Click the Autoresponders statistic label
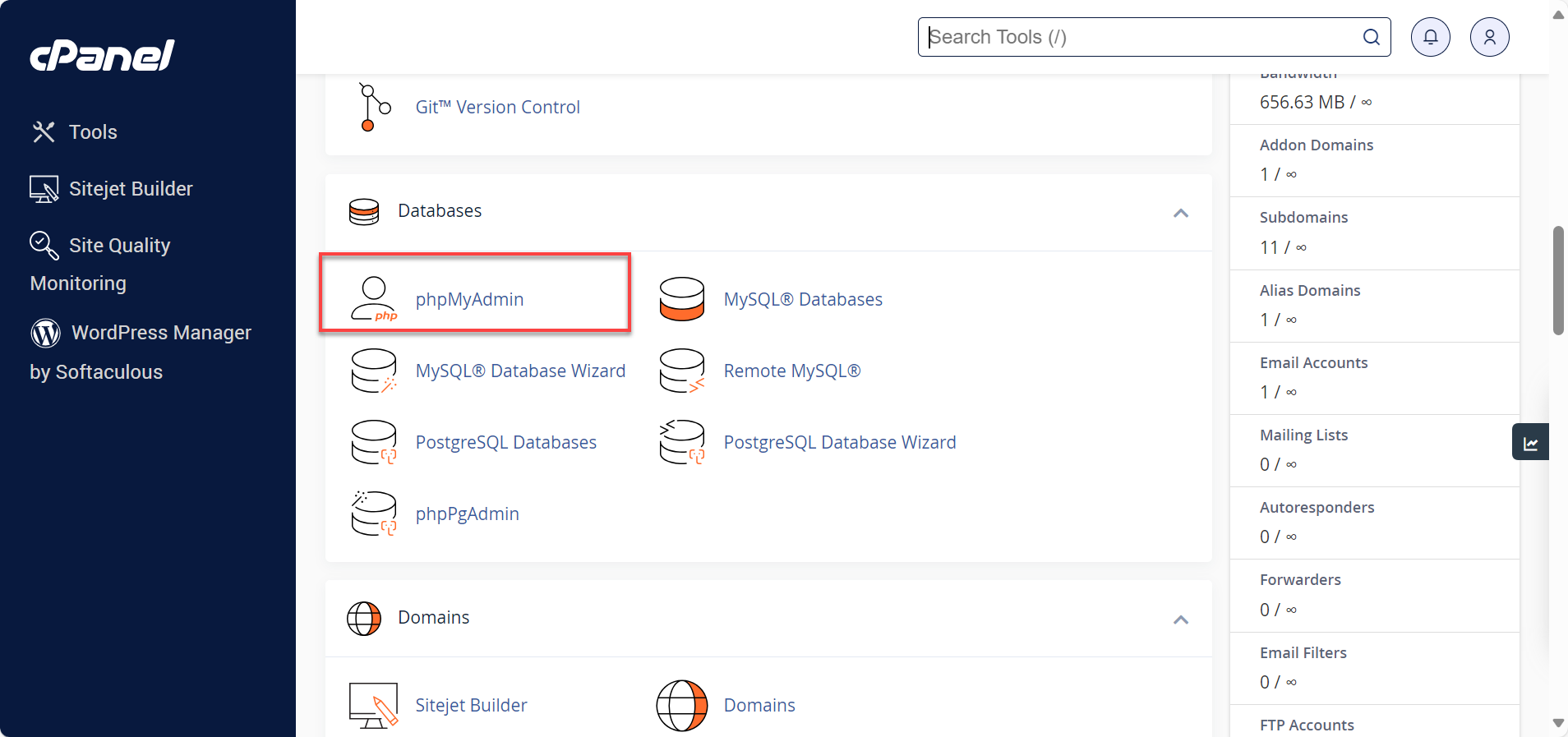 tap(1317, 507)
